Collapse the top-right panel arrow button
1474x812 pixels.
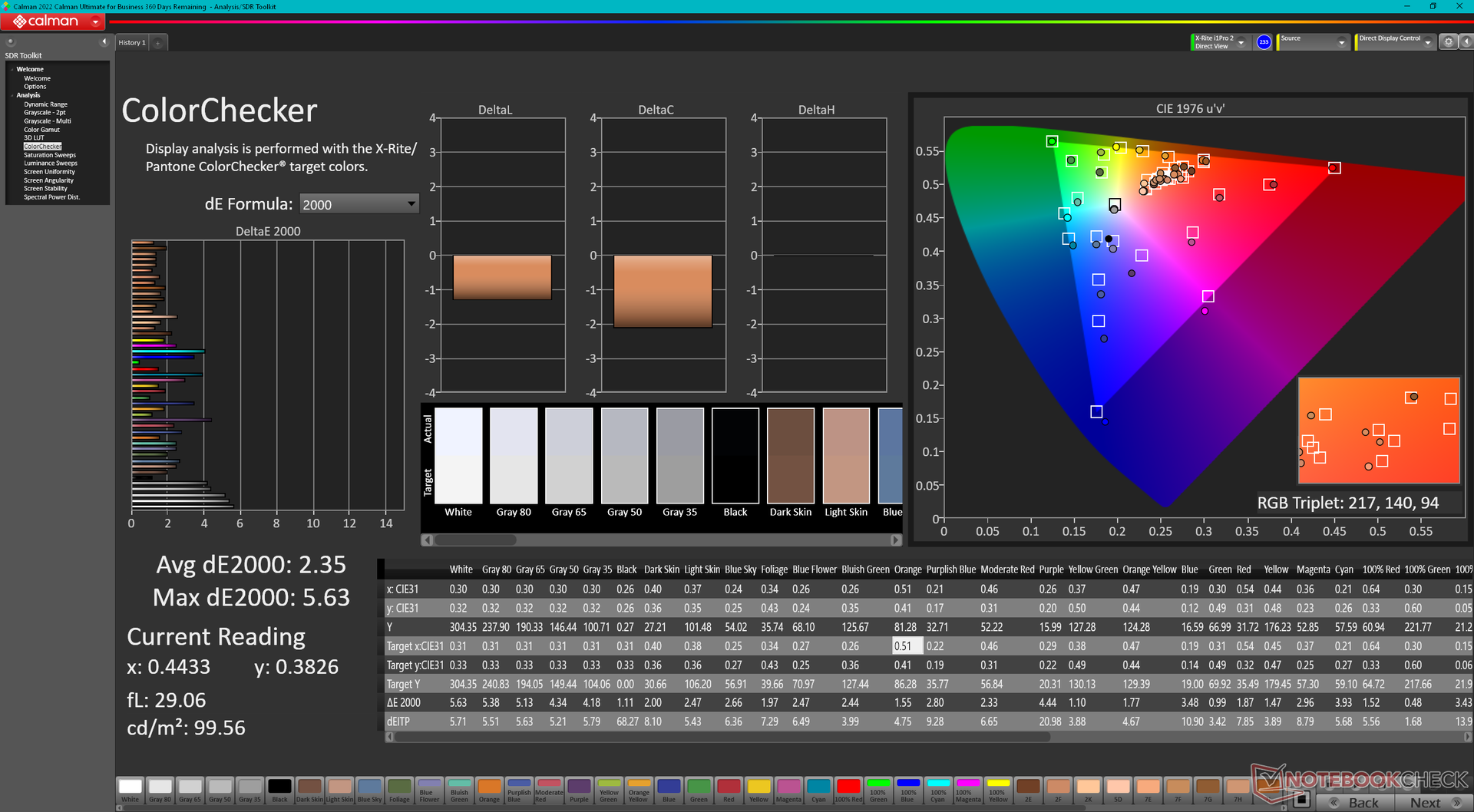click(1465, 42)
